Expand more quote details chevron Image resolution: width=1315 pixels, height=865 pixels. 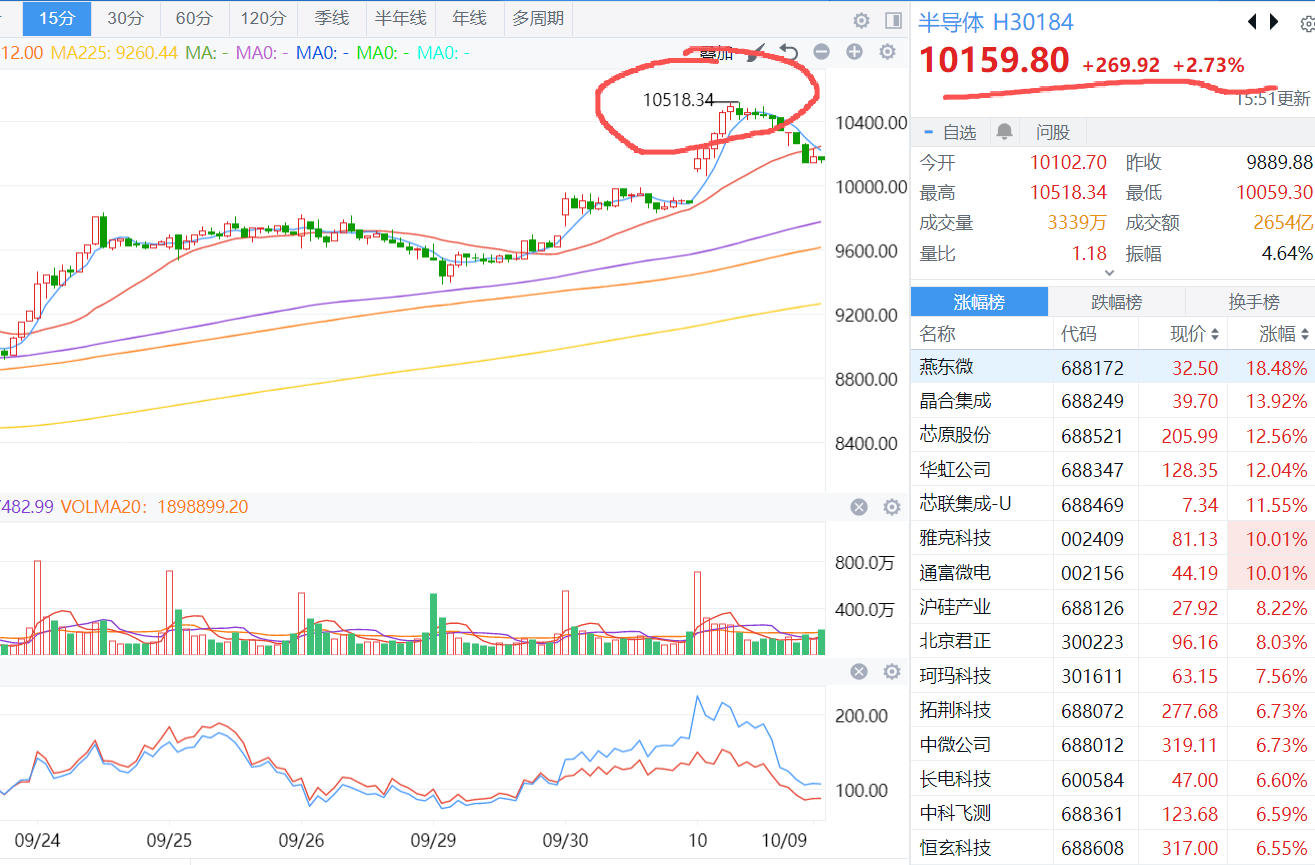(1109, 272)
